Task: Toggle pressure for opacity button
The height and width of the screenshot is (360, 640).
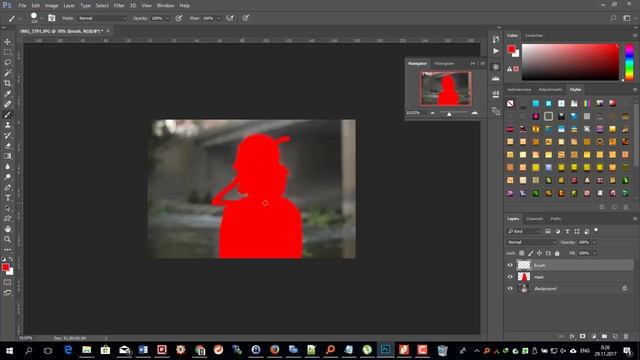Action: pos(179,18)
